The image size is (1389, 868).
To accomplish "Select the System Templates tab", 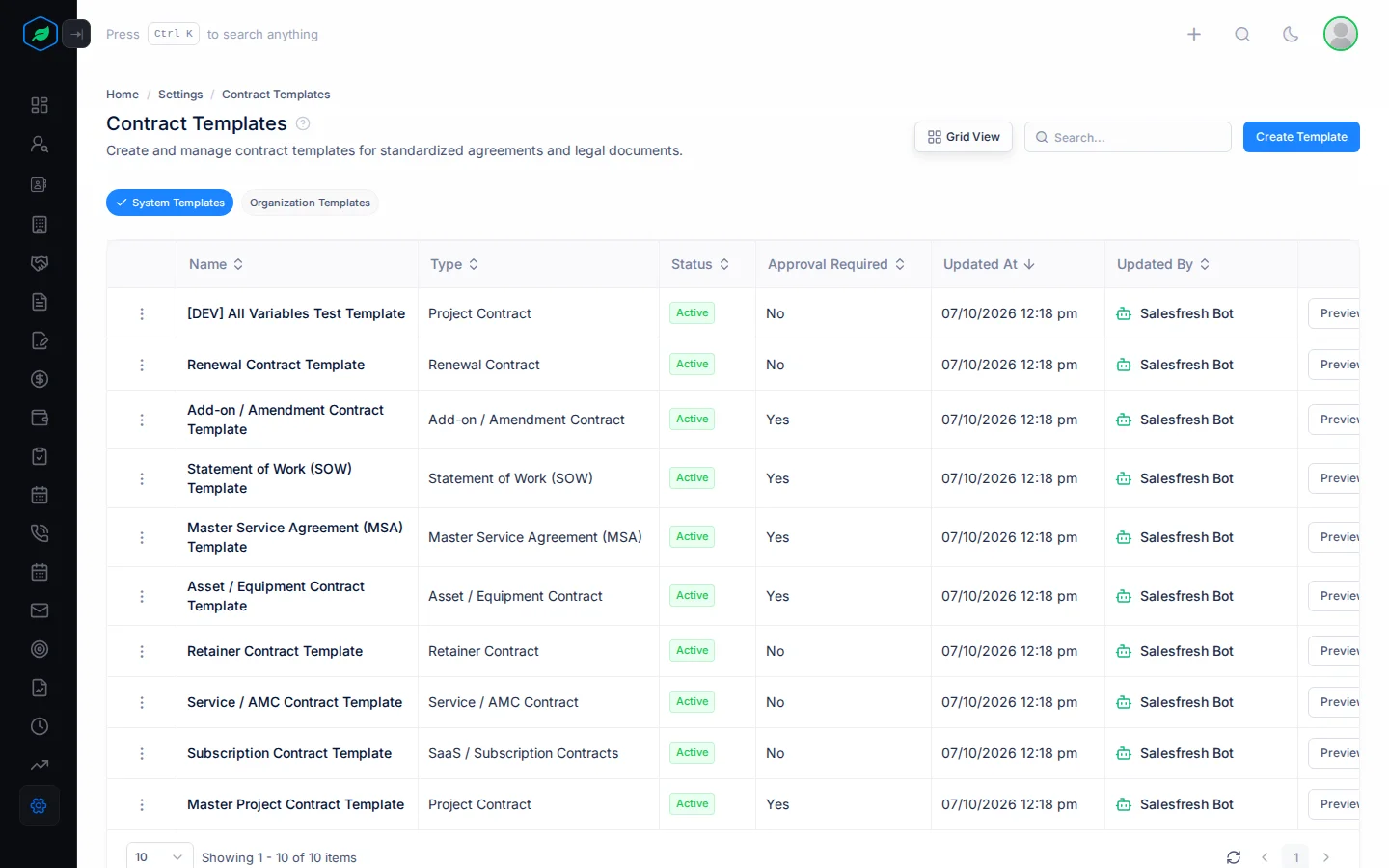I will [170, 203].
